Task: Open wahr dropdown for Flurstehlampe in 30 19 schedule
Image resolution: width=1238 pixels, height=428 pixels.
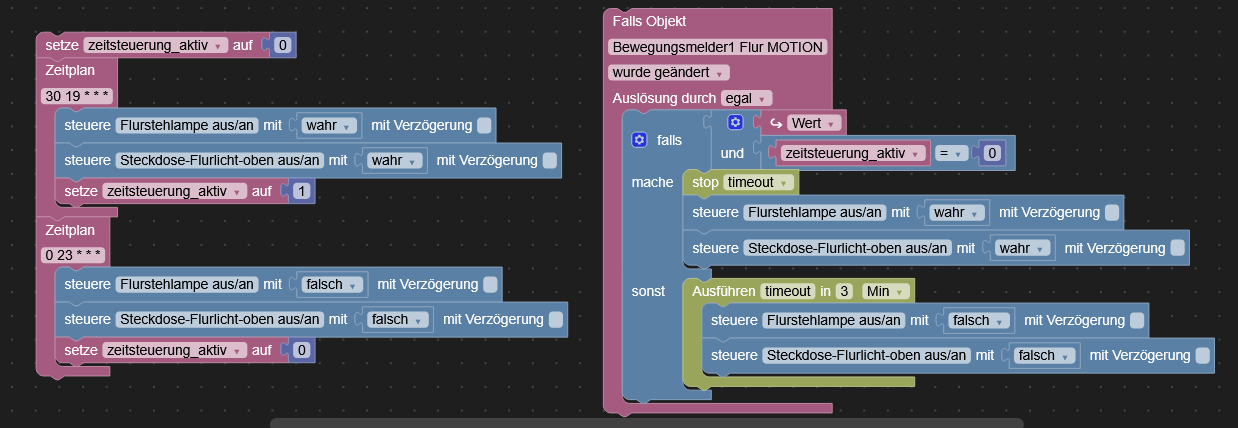Action: coord(330,126)
